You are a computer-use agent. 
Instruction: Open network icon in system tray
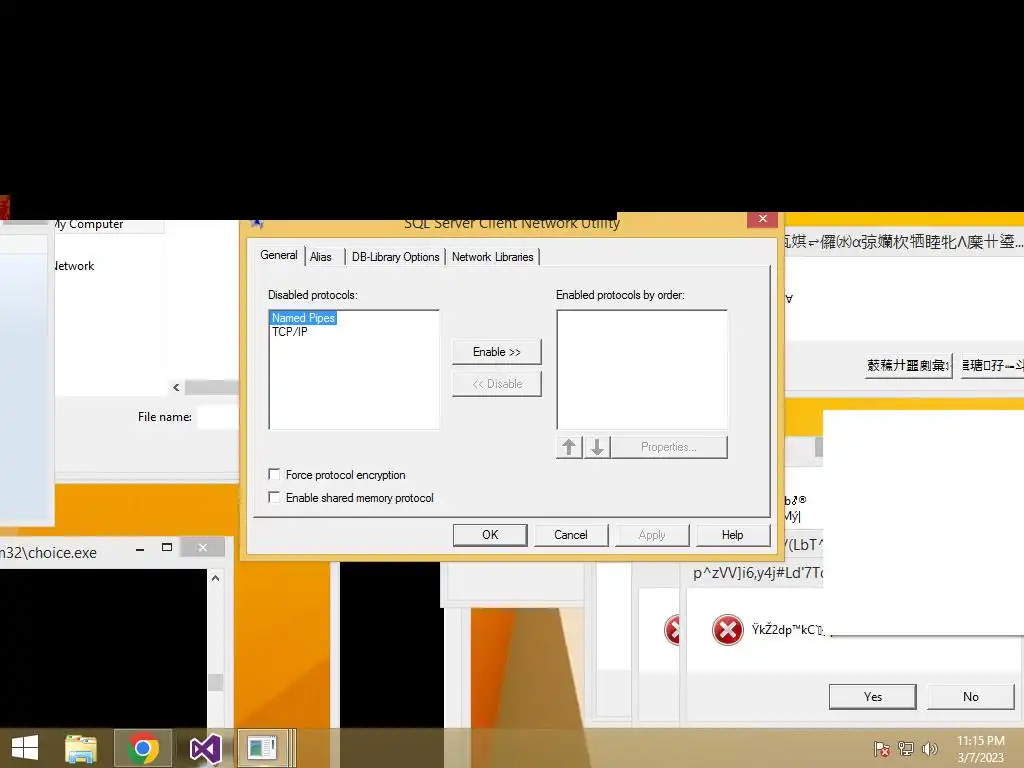point(906,749)
